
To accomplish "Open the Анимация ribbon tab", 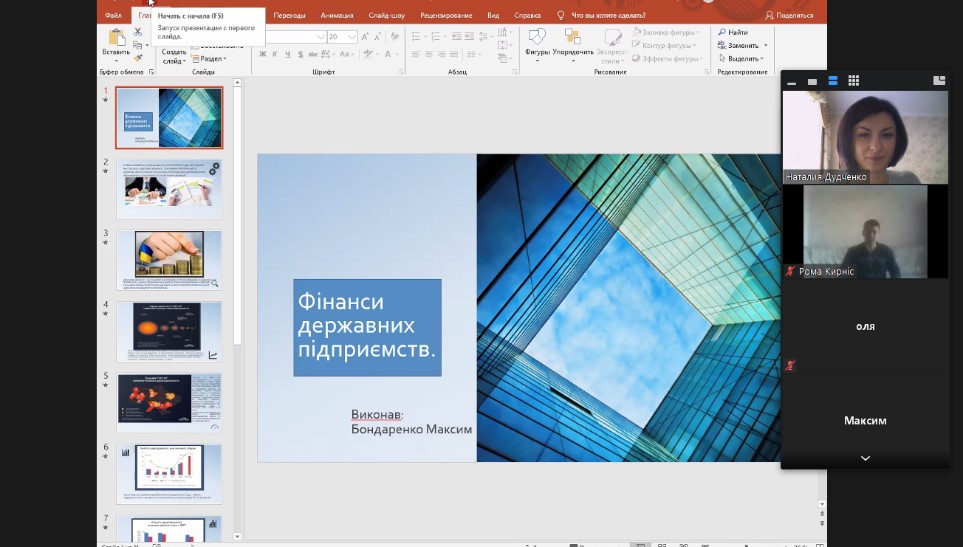I will [x=337, y=16].
